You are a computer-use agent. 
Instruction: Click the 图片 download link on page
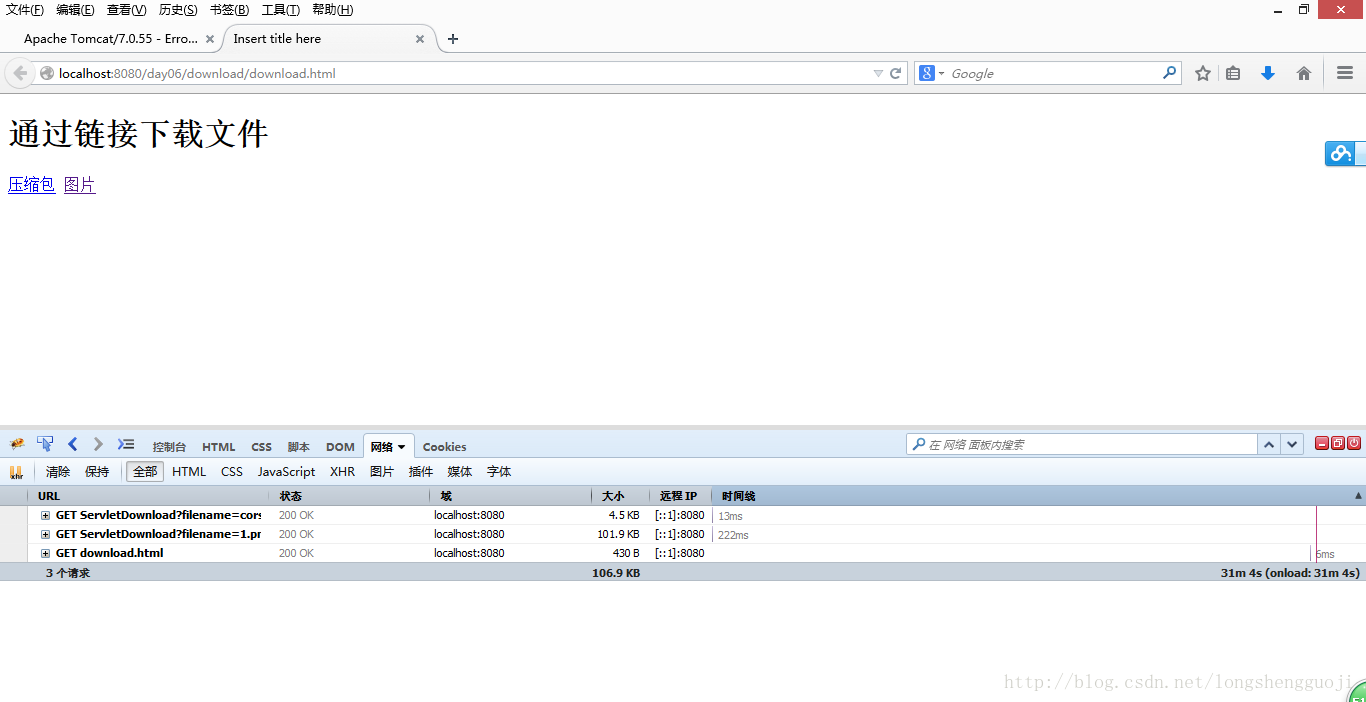[80, 185]
